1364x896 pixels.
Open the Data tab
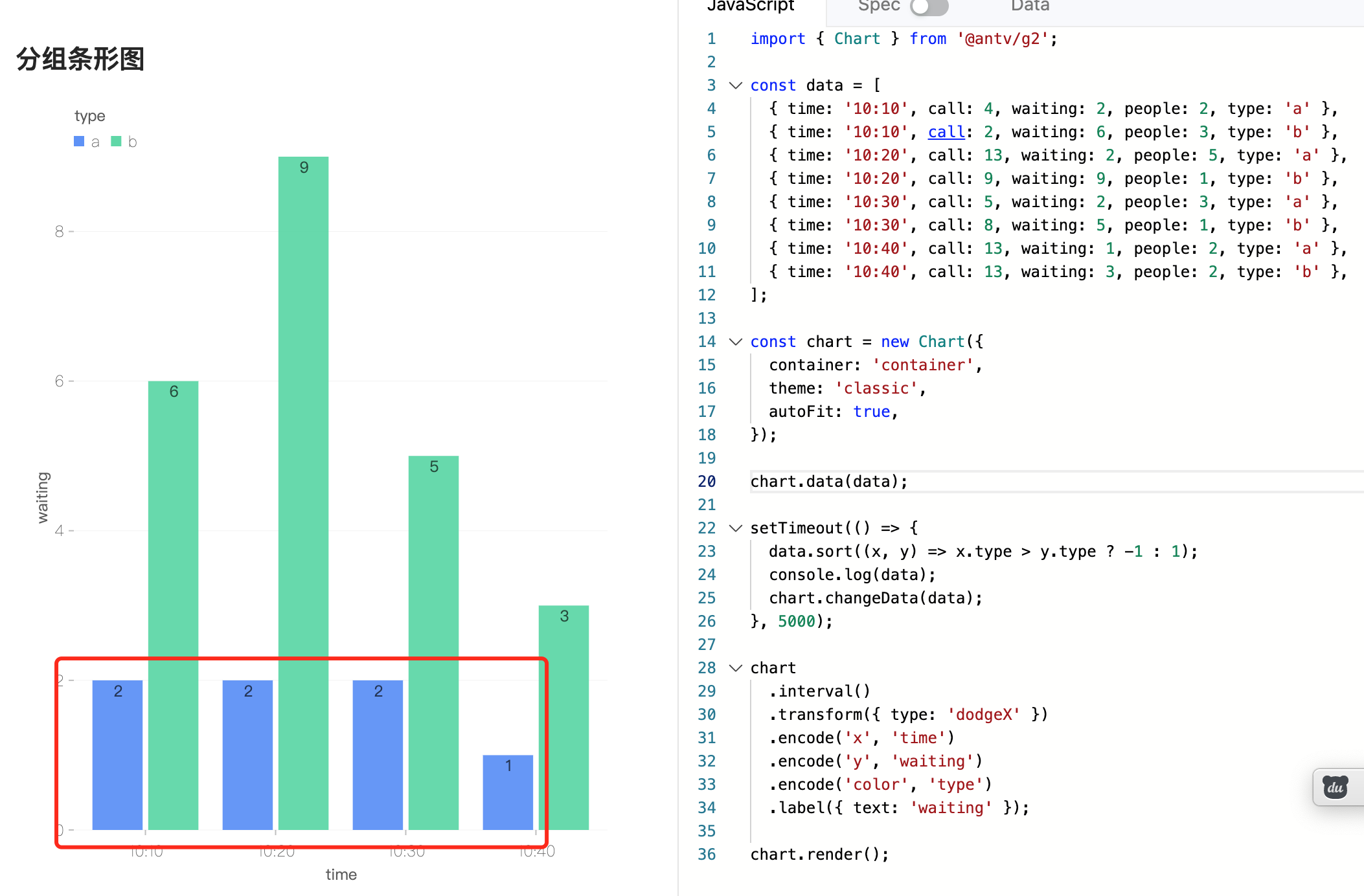(x=1030, y=6)
